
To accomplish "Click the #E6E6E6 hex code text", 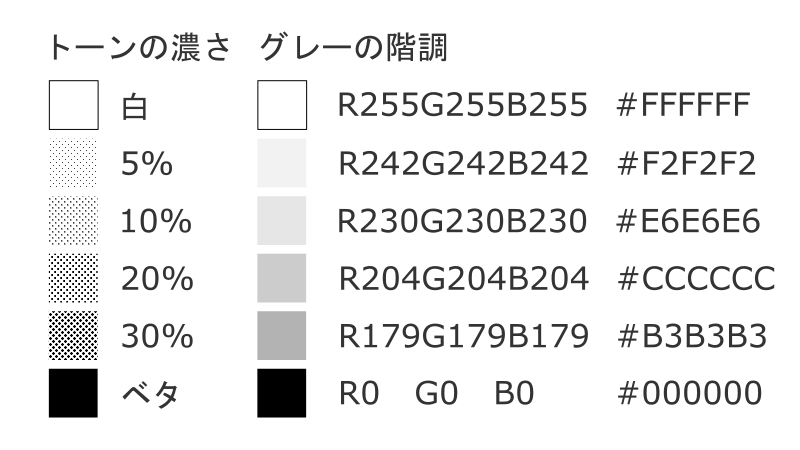I will click(x=690, y=222).
